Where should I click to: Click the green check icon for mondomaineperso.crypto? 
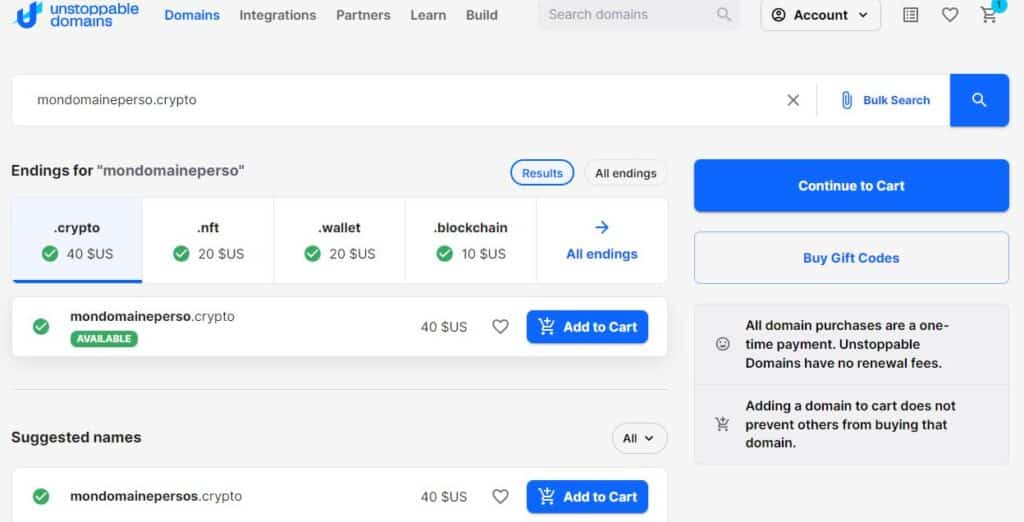(x=41, y=326)
